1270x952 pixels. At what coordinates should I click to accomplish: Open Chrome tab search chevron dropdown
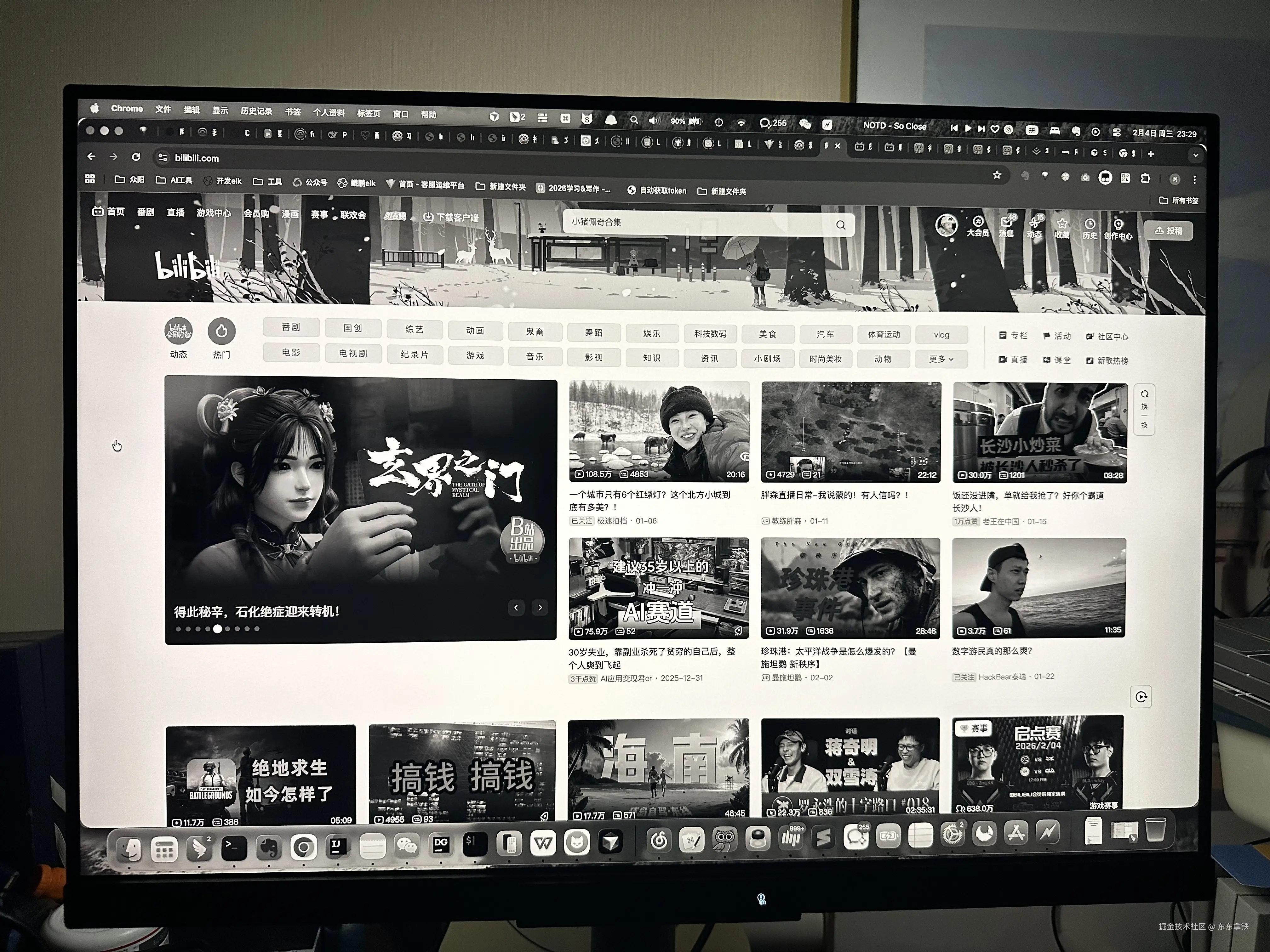[x=1195, y=155]
